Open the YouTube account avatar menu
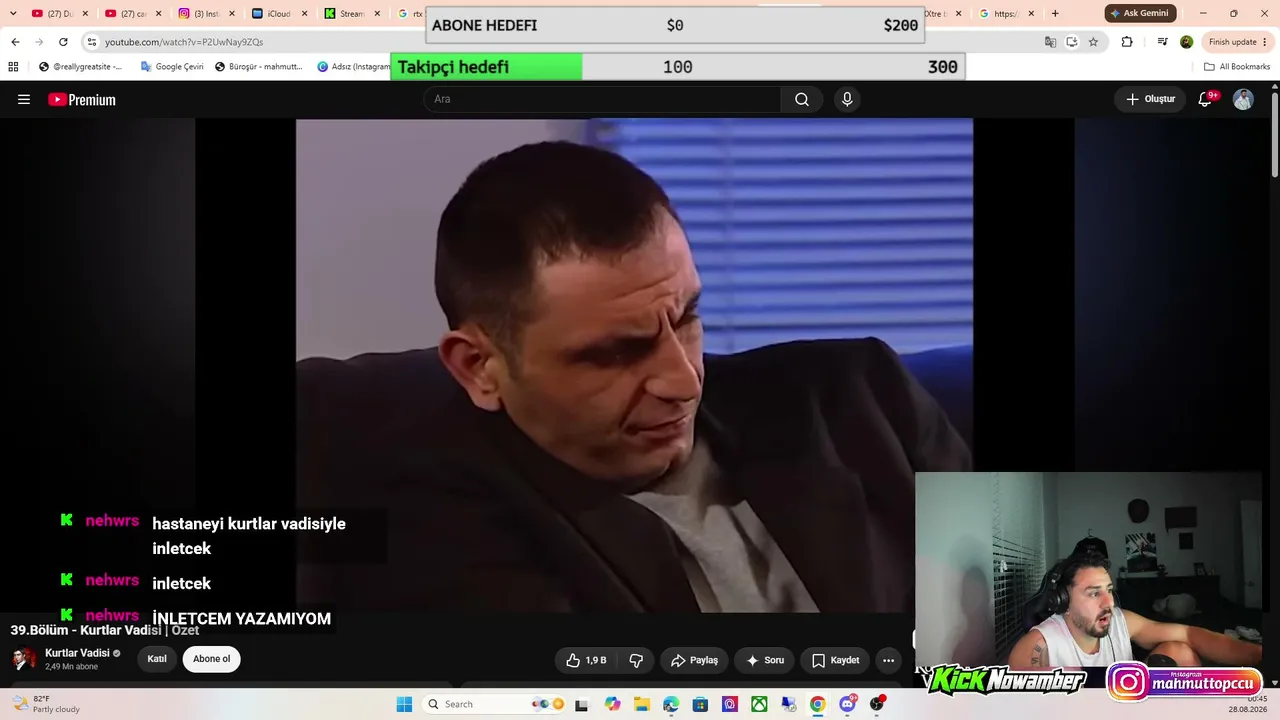Screen dimensions: 1280x720 click(1243, 99)
